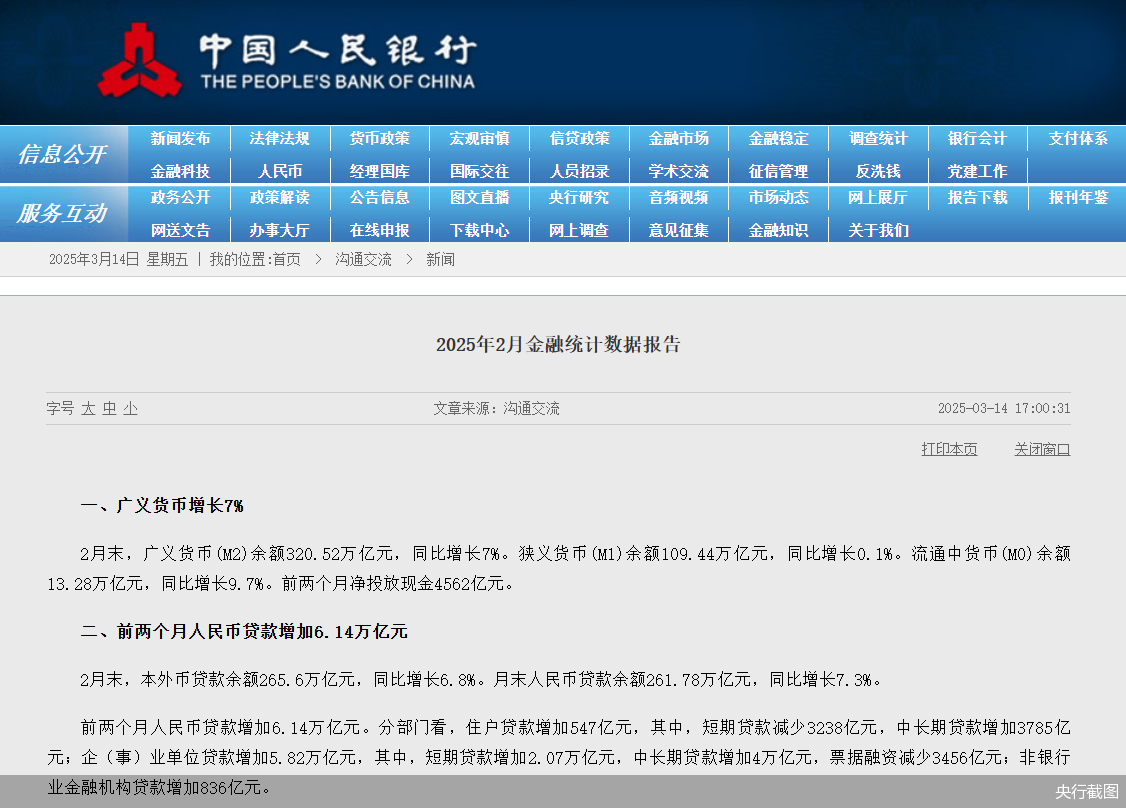The height and width of the screenshot is (808, 1126).
Task: Go to 下载中心
Action: coord(479,230)
